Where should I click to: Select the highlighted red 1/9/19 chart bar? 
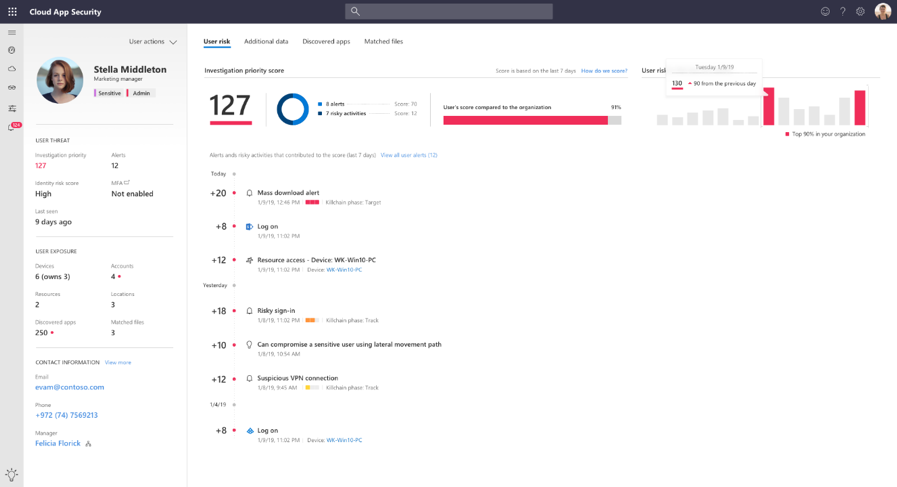[769, 106]
